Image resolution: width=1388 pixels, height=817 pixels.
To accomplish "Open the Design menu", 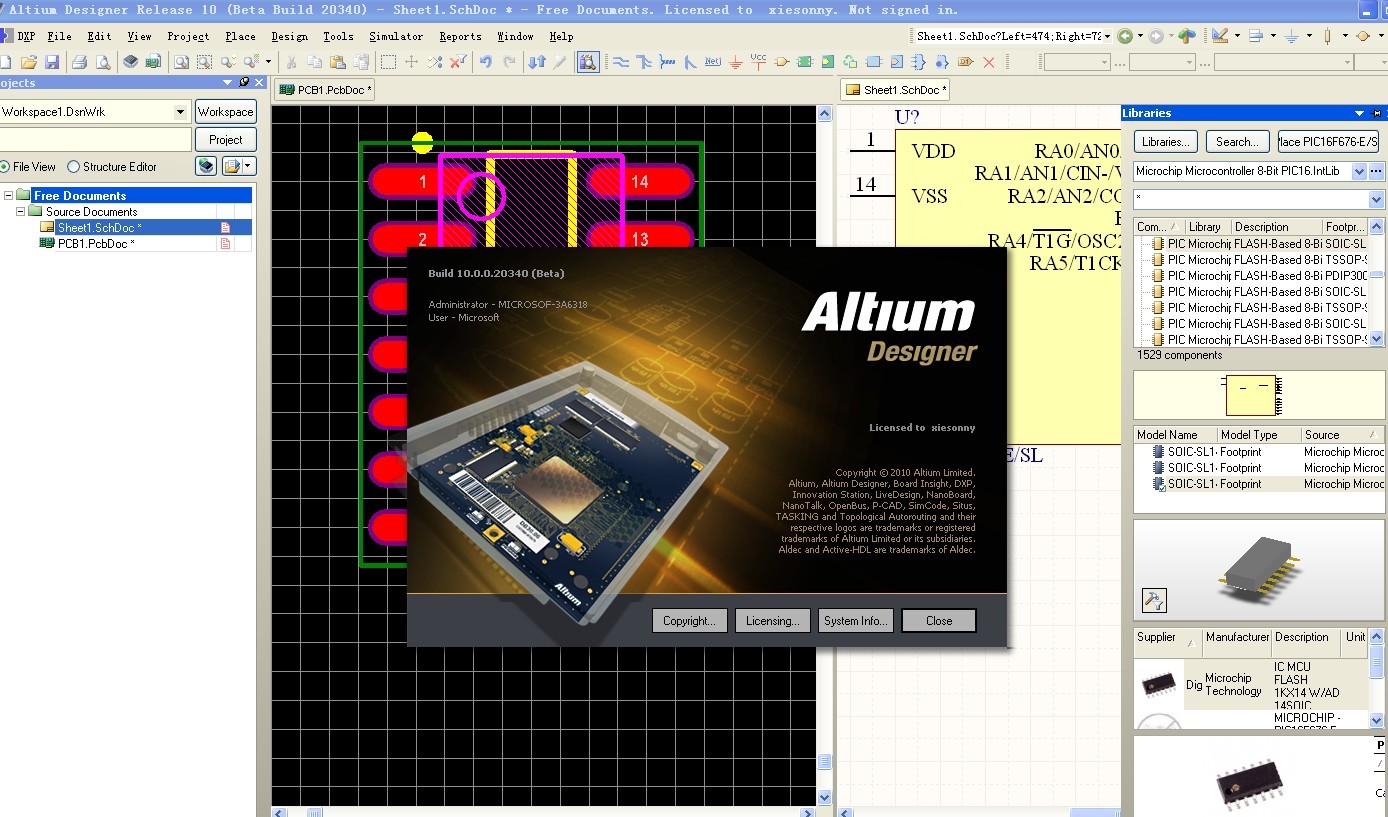I will coord(290,36).
